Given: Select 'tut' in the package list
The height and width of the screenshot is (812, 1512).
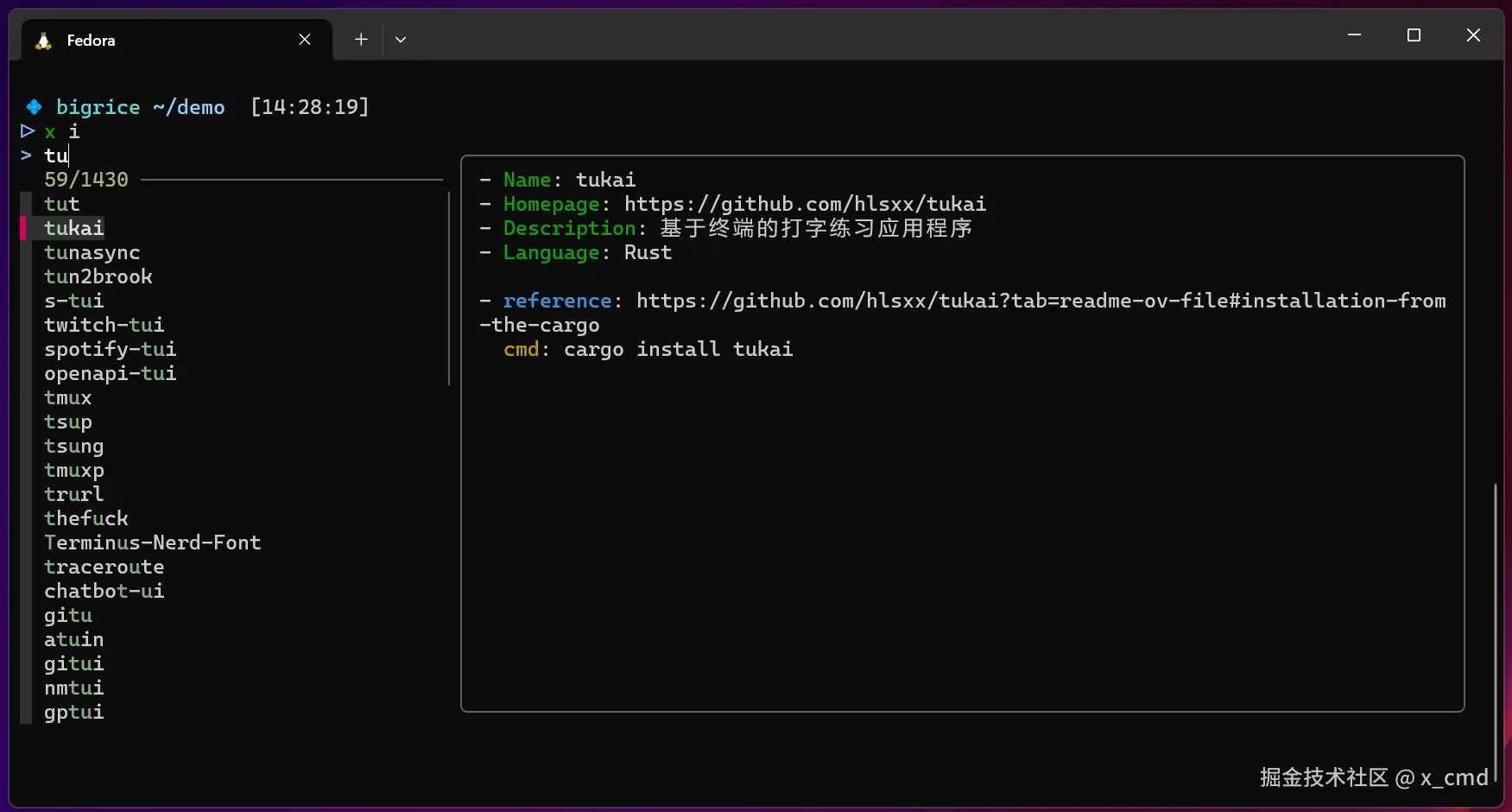Looking at the screenshot, I should [62, 204].
